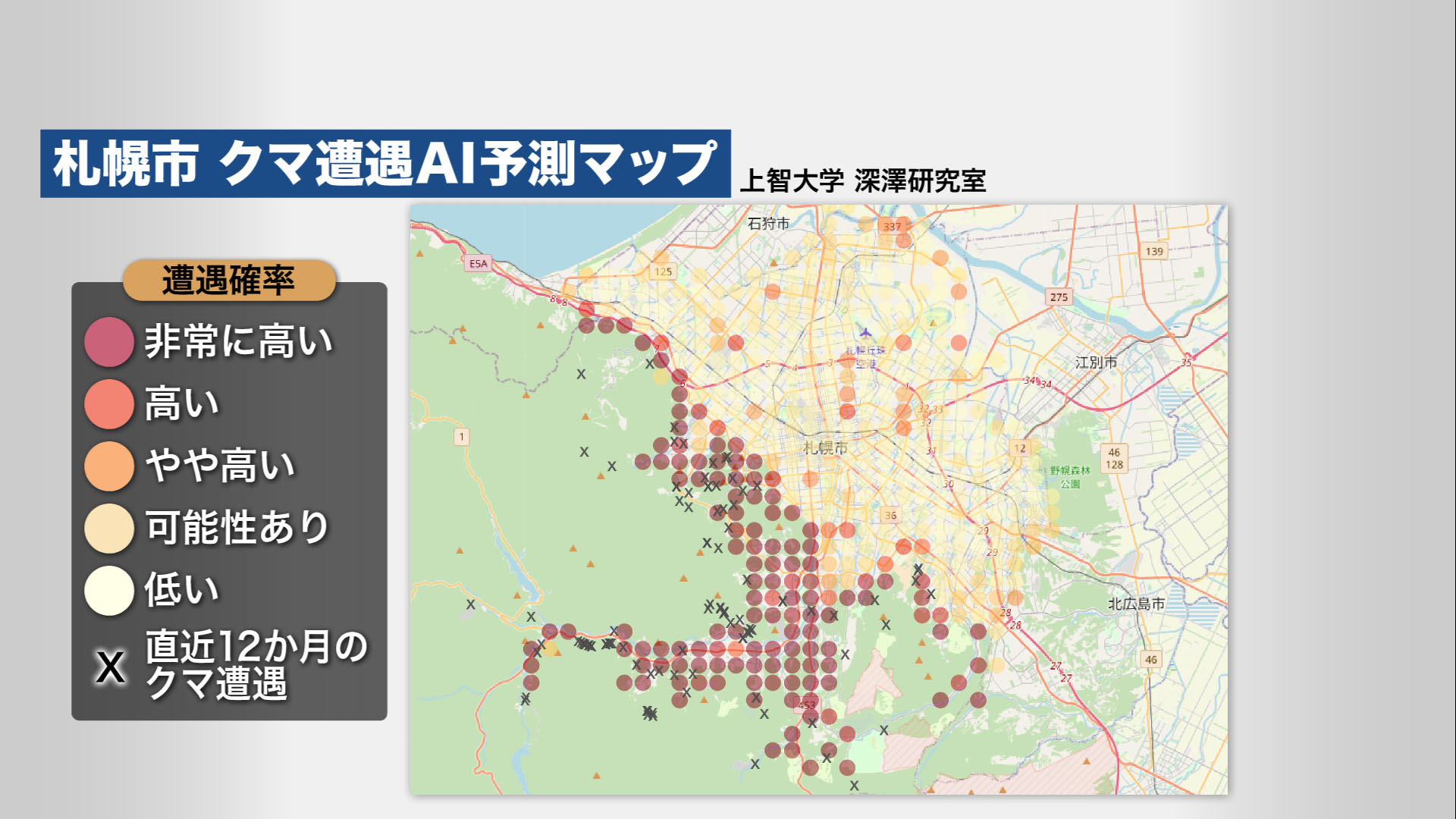
Task: Click the route 453 shield on the map
Action: coord(806,704)
